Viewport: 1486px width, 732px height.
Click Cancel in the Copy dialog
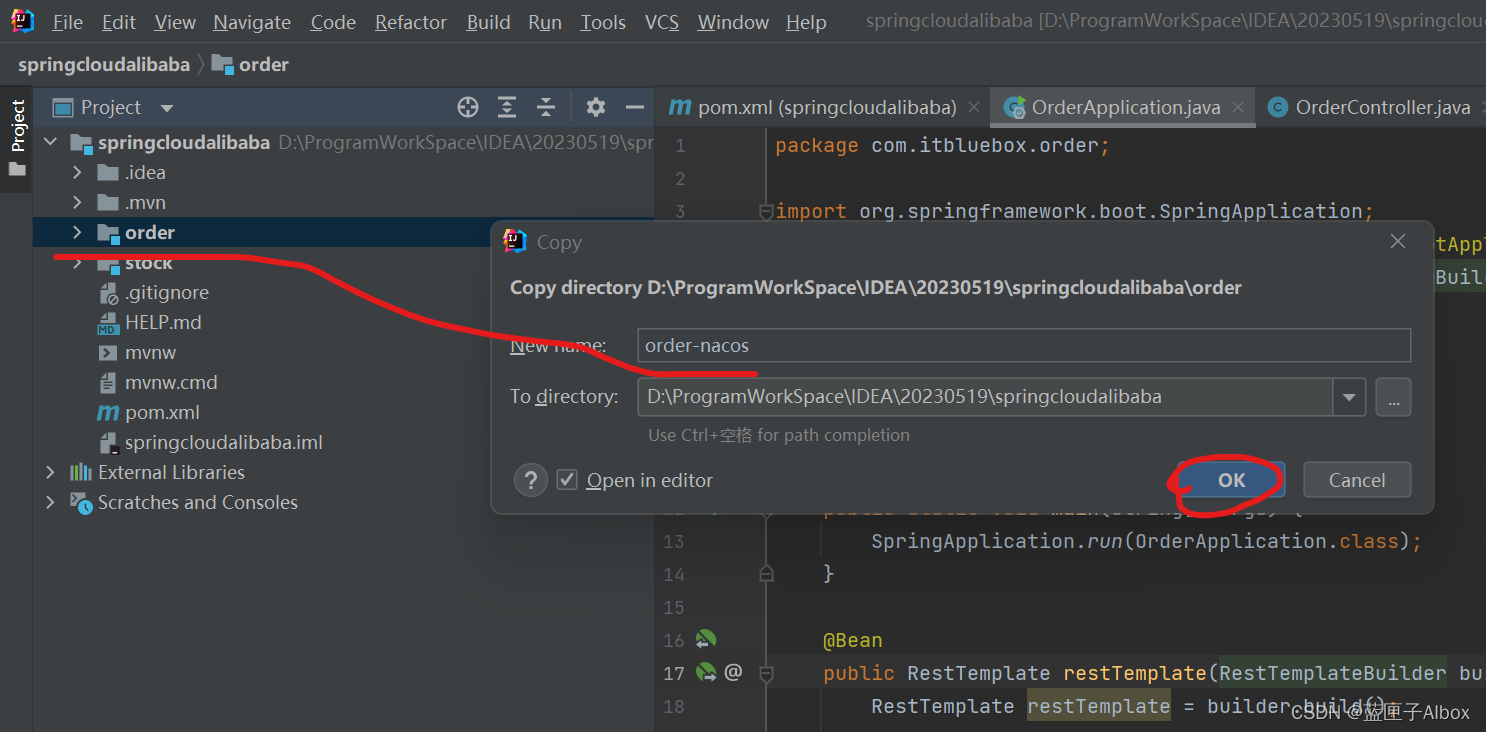tap(1357, 480)
